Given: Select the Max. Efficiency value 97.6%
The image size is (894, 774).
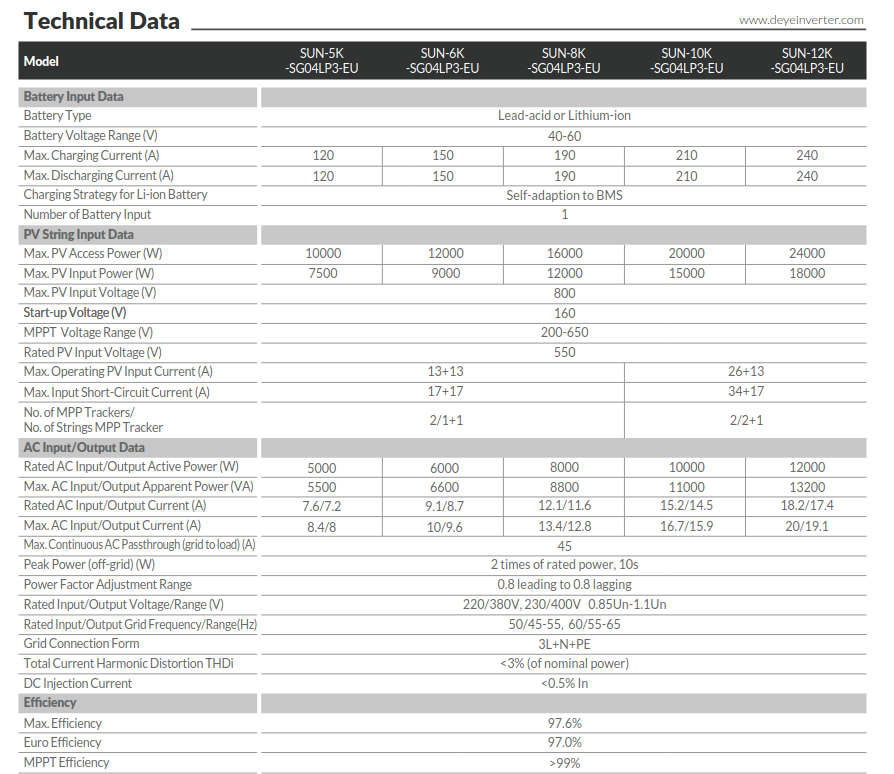Looking at the screenshot, I should pos(564,723).
